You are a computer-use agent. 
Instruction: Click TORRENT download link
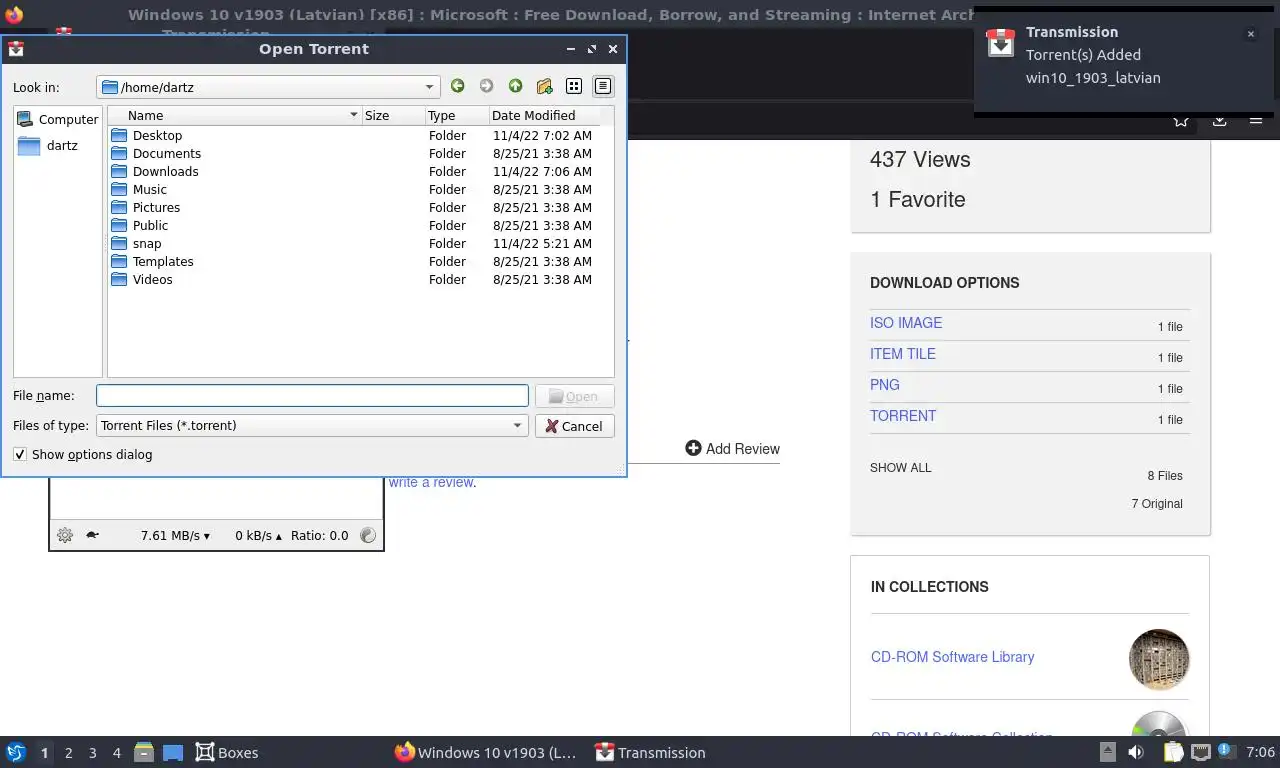coord(903,416)
